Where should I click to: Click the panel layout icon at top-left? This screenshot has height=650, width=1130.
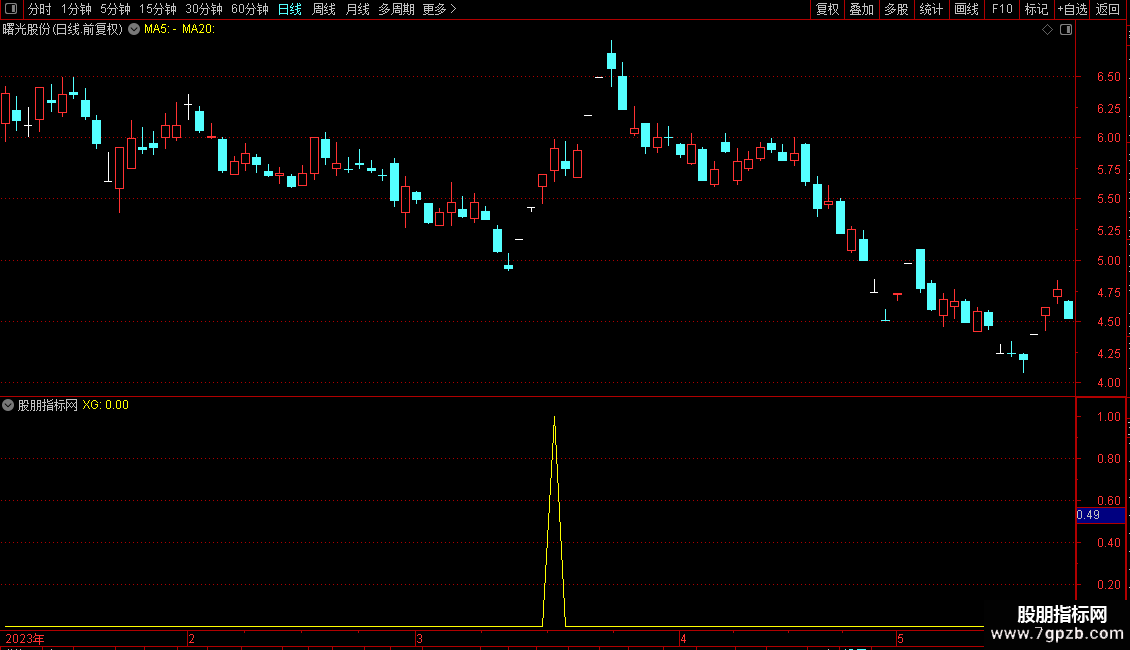tap(11, 9)
